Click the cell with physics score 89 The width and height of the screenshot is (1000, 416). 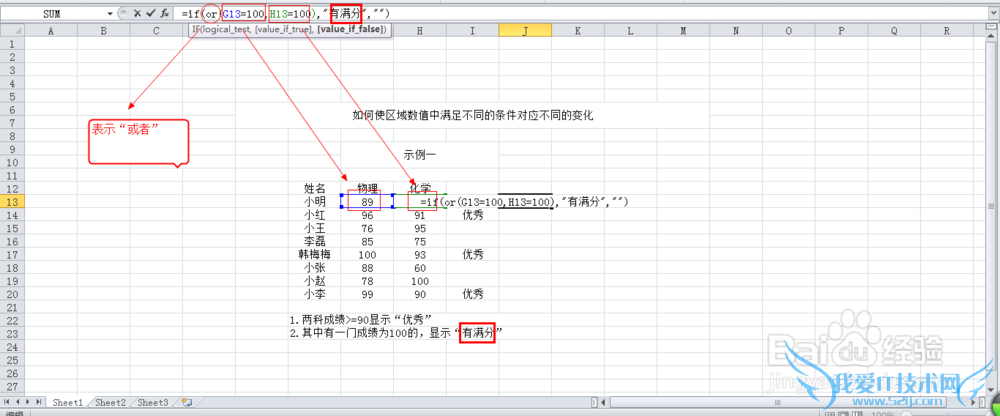click(x=367, y=202)
